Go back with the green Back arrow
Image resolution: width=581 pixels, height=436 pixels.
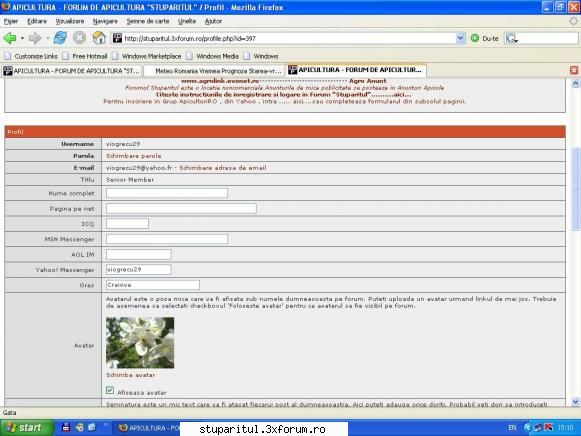[x=10, y=38]
